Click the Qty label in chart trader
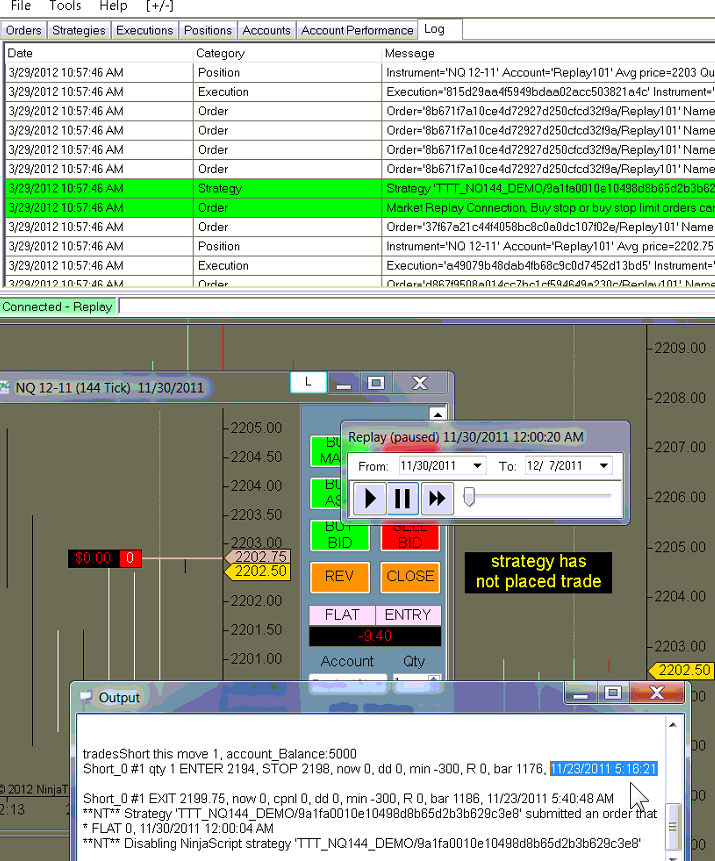715x861 pixels. point(414,661)
